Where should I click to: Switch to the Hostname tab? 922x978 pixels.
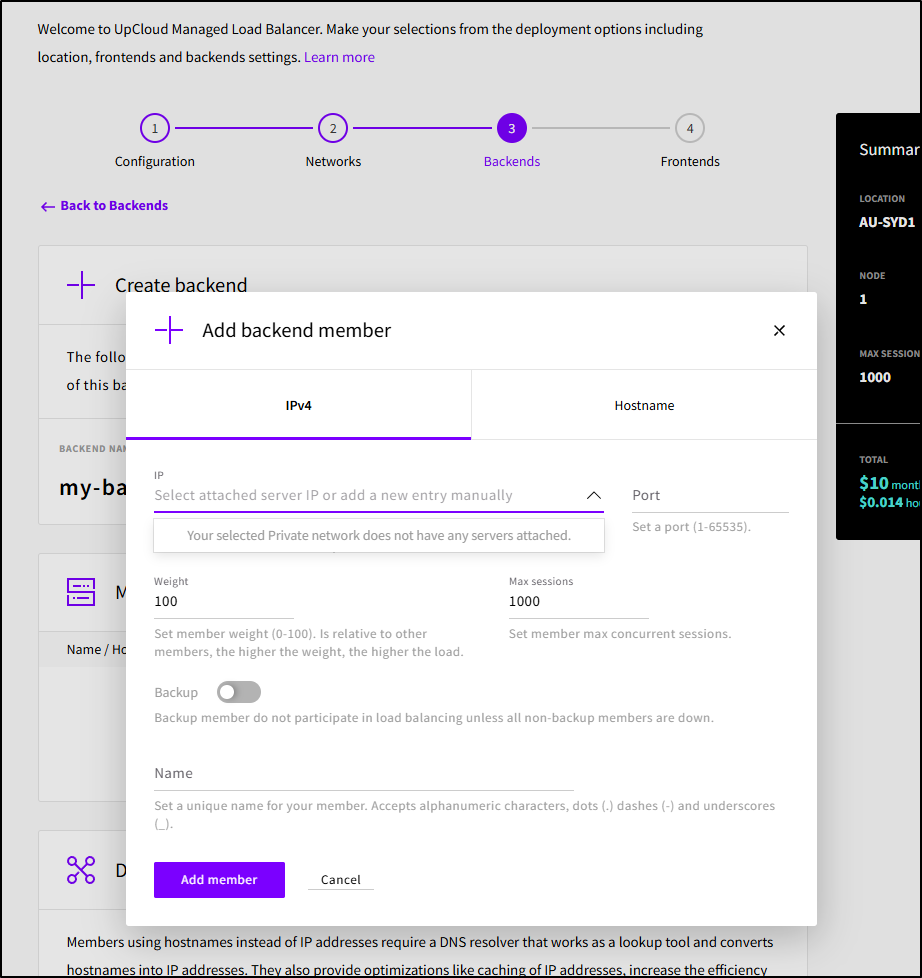click(x=644, y=406)
